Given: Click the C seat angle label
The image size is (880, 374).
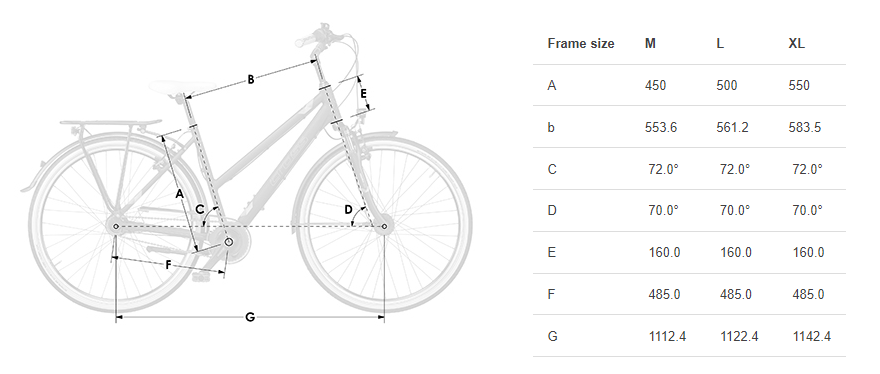Looking at the screenshot, I should (x=200, y=209).
